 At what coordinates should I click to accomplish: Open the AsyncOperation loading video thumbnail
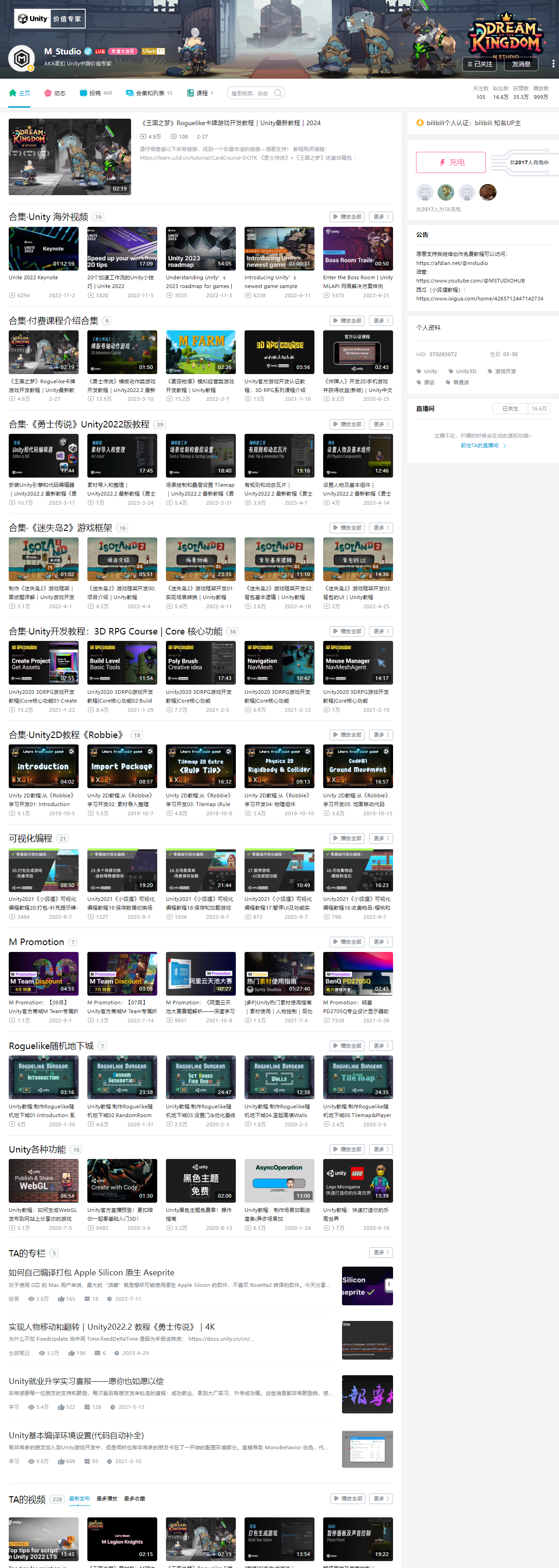click(x=279, y=1181)
